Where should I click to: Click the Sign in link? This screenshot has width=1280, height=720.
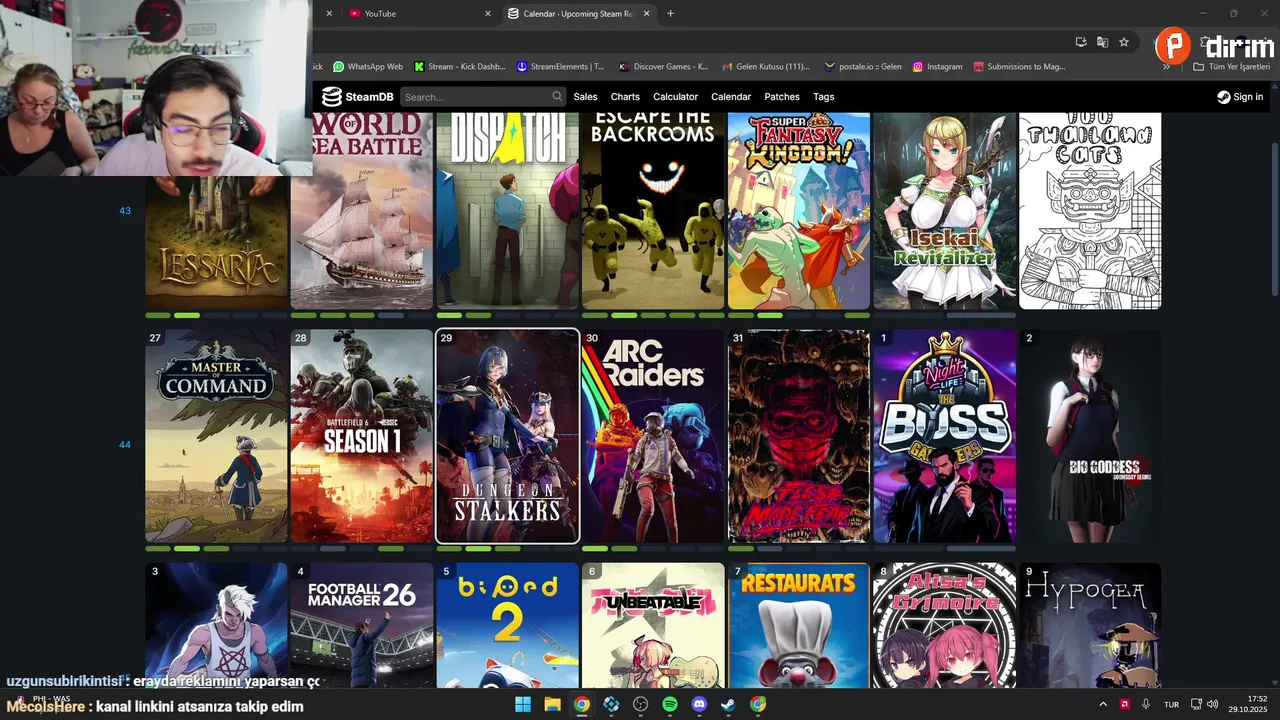[x=1240, y=97]
